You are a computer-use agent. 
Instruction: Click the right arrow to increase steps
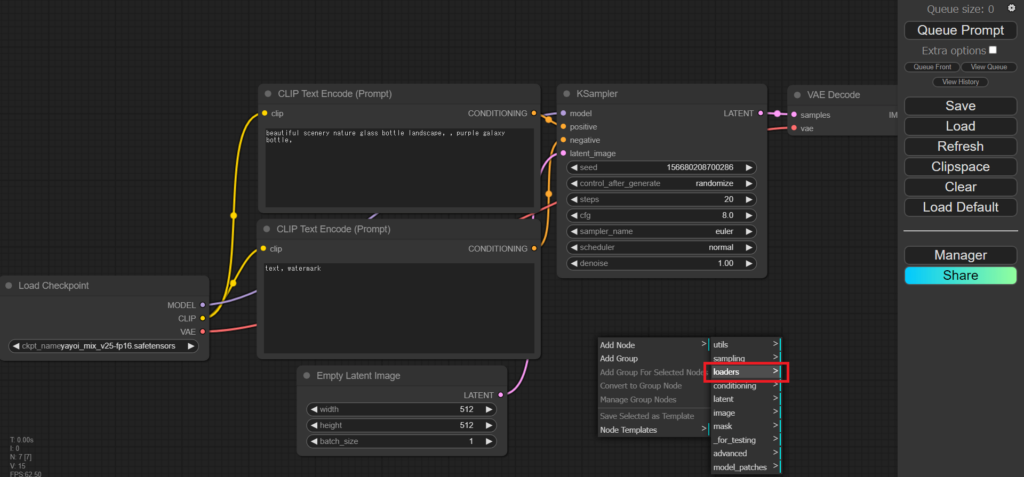pyautogui.click(x=750, y=199)
